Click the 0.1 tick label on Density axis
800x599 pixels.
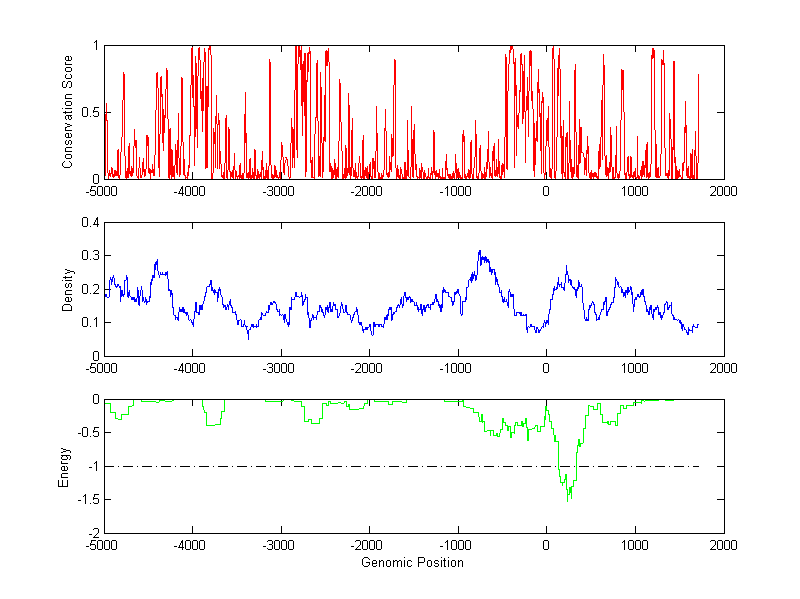(x=90, y=323)
